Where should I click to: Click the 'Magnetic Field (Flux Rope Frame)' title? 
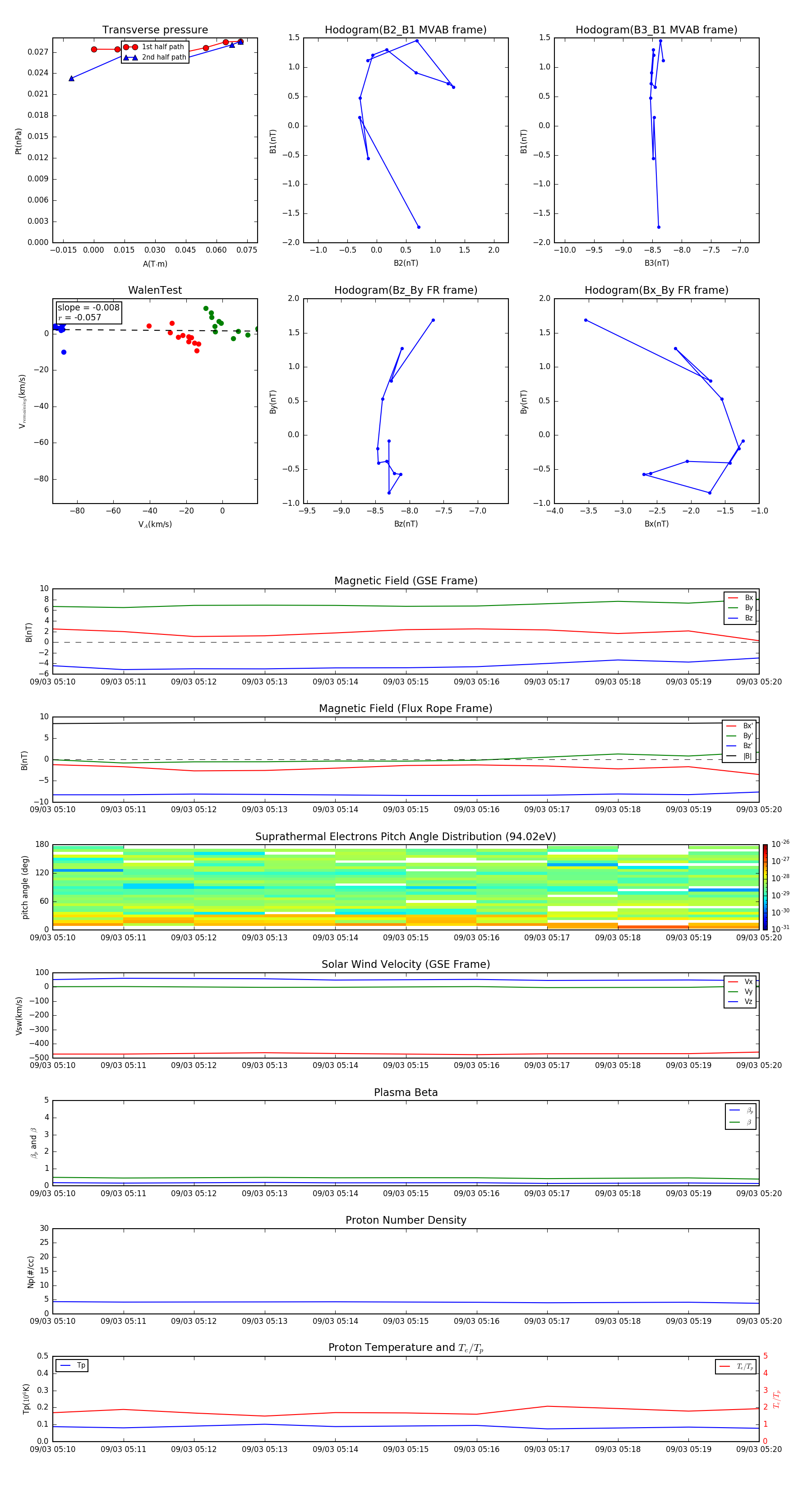click(406, 709)
